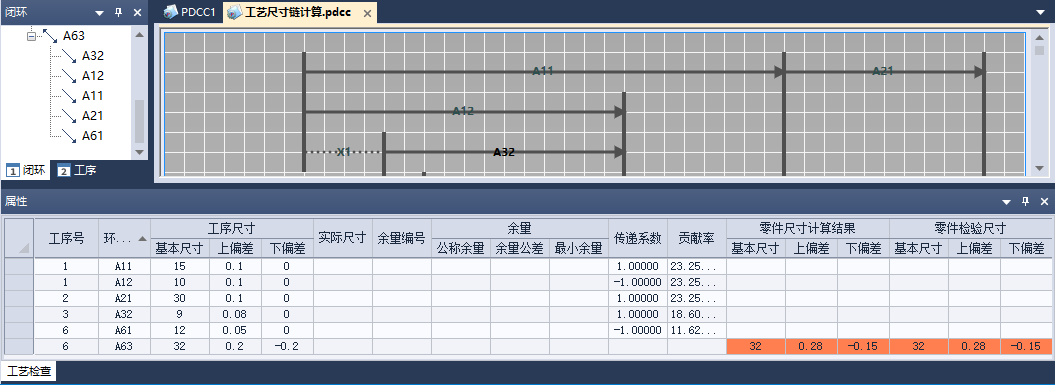
Task: Close the 闭环 panel
Action: [137, 12]
